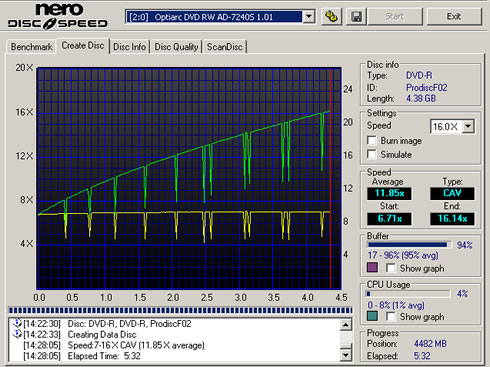Click the purple Buffer graph color swatch
490x367 pixels.
372,268
